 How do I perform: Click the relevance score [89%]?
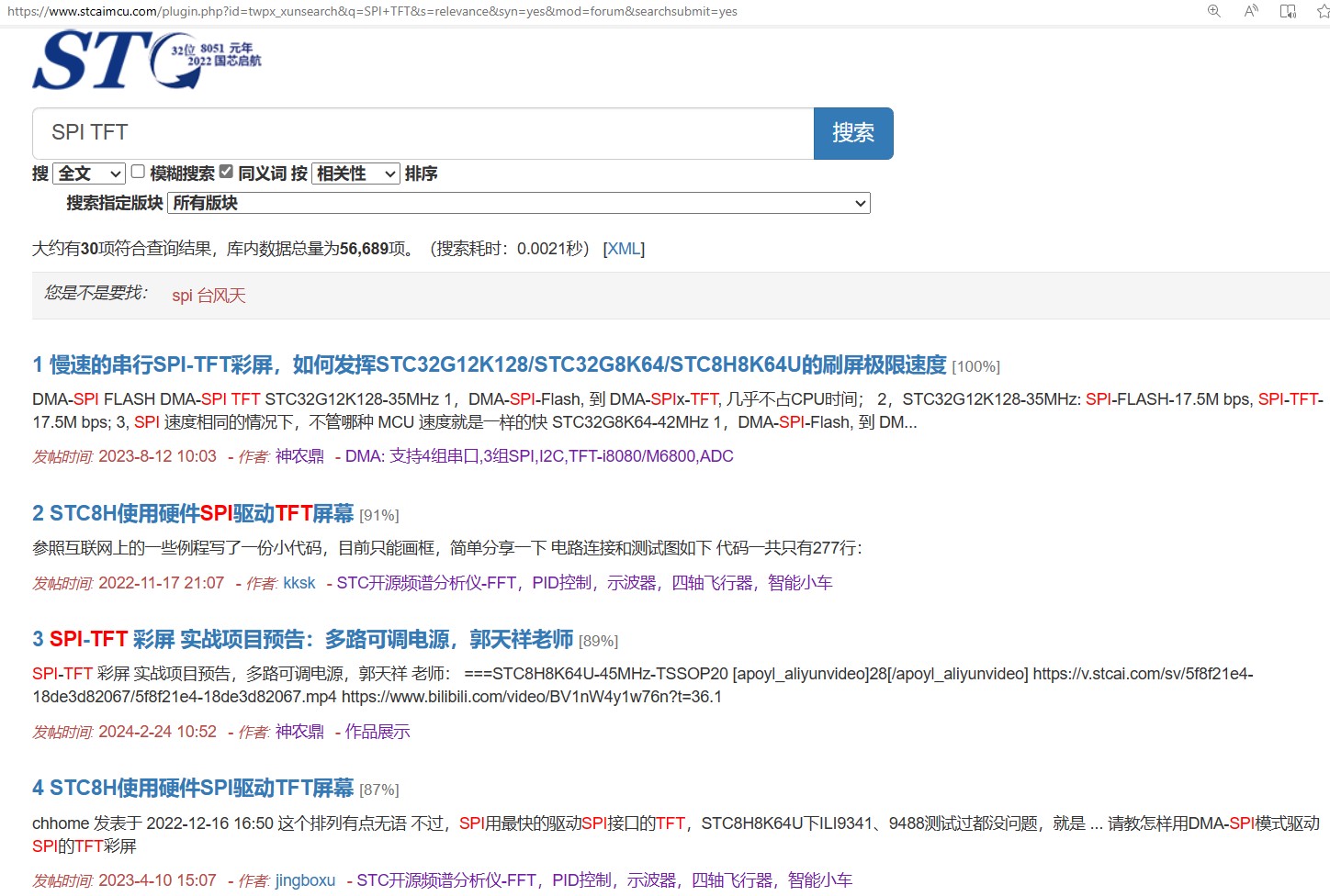598,642
